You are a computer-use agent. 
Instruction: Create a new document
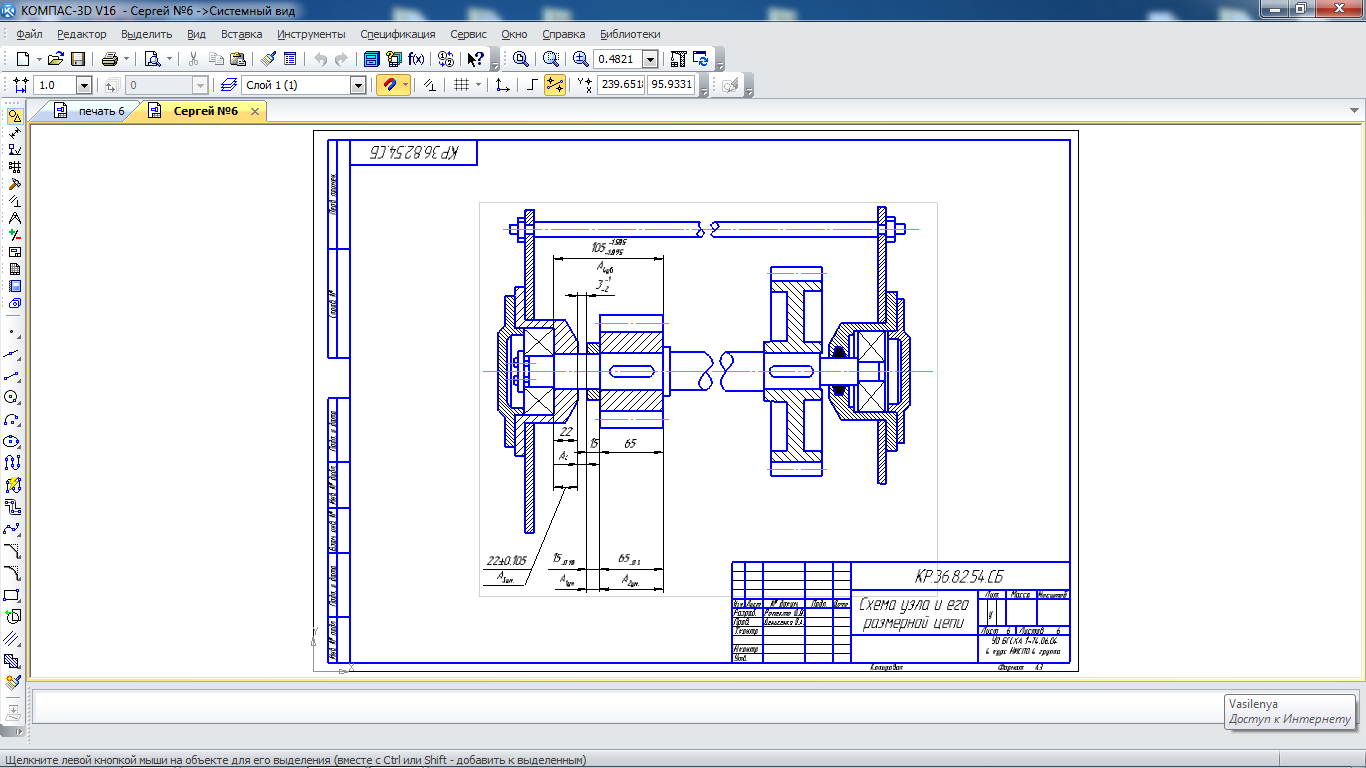point(22,59)
